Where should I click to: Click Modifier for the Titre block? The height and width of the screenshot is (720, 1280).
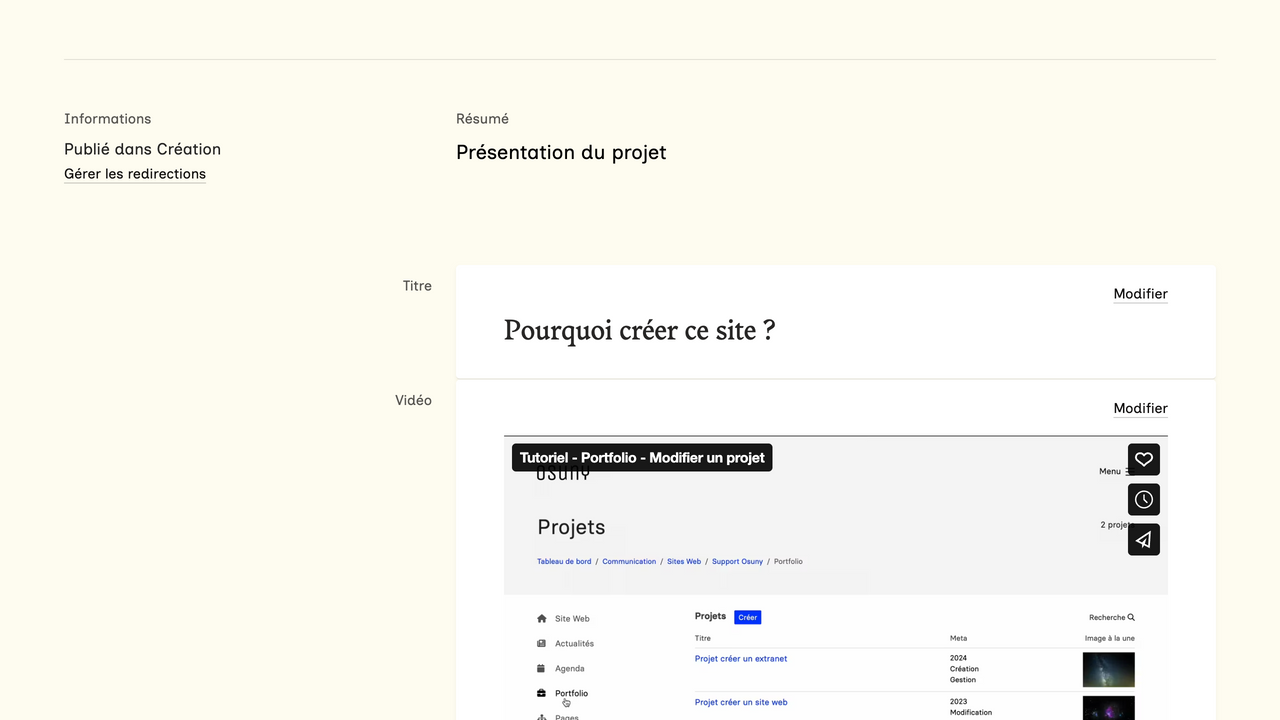(x=1140, y=294)
